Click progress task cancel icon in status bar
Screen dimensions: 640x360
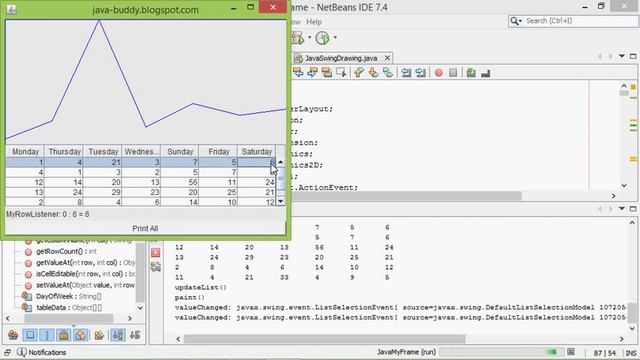click(x=571, y=352)
